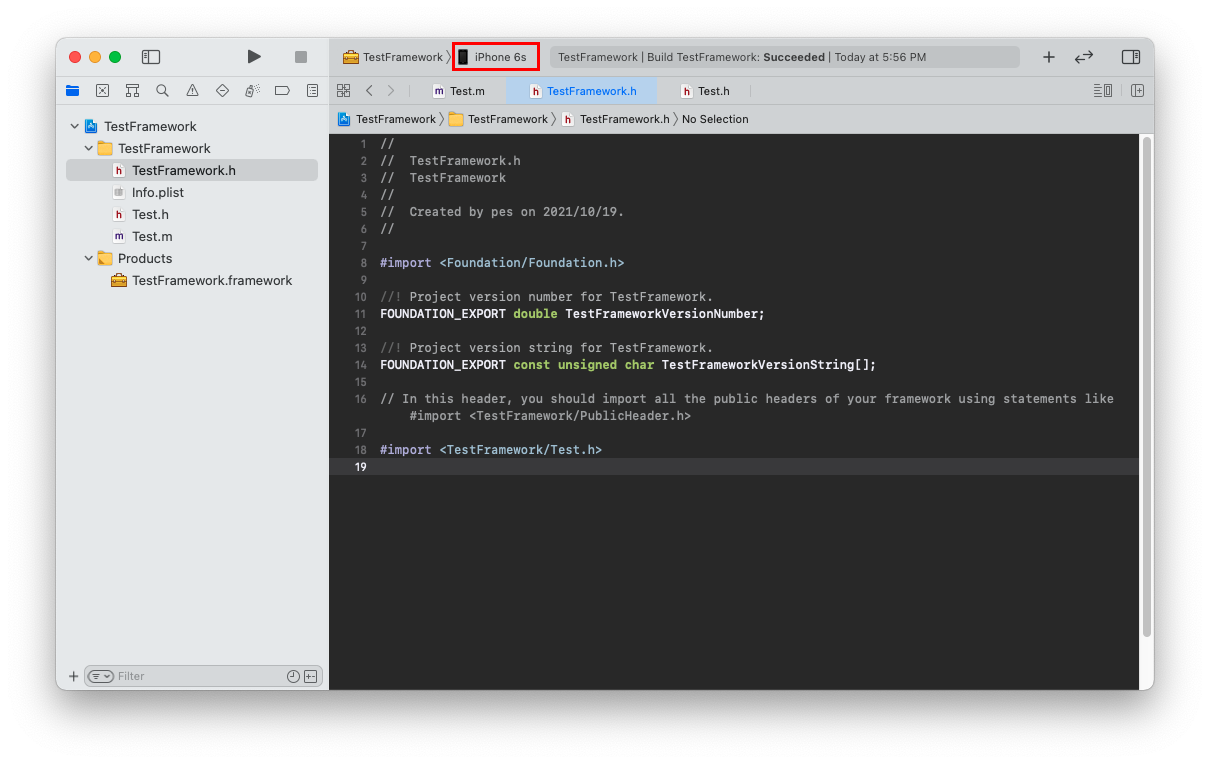
Task: Select TestFramework.h in the navigator
Action: (x=192, y=170)
